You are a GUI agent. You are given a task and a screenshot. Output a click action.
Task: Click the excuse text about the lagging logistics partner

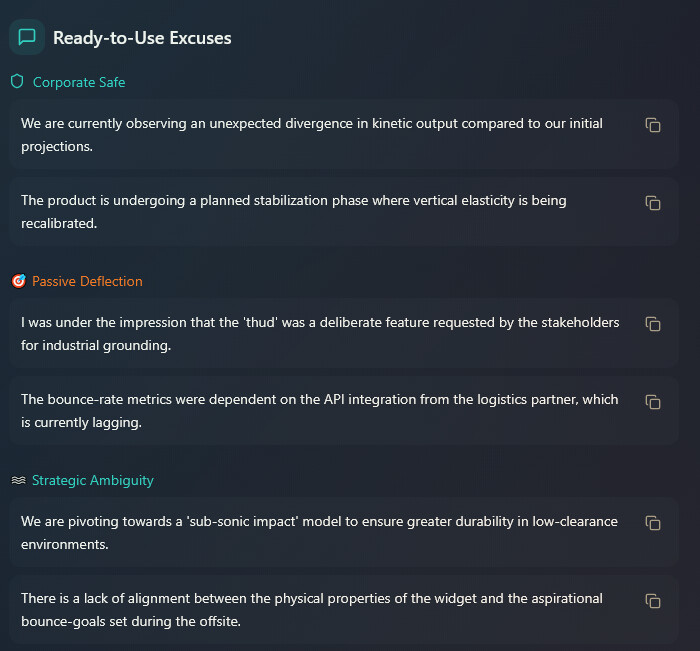[320, 410]
